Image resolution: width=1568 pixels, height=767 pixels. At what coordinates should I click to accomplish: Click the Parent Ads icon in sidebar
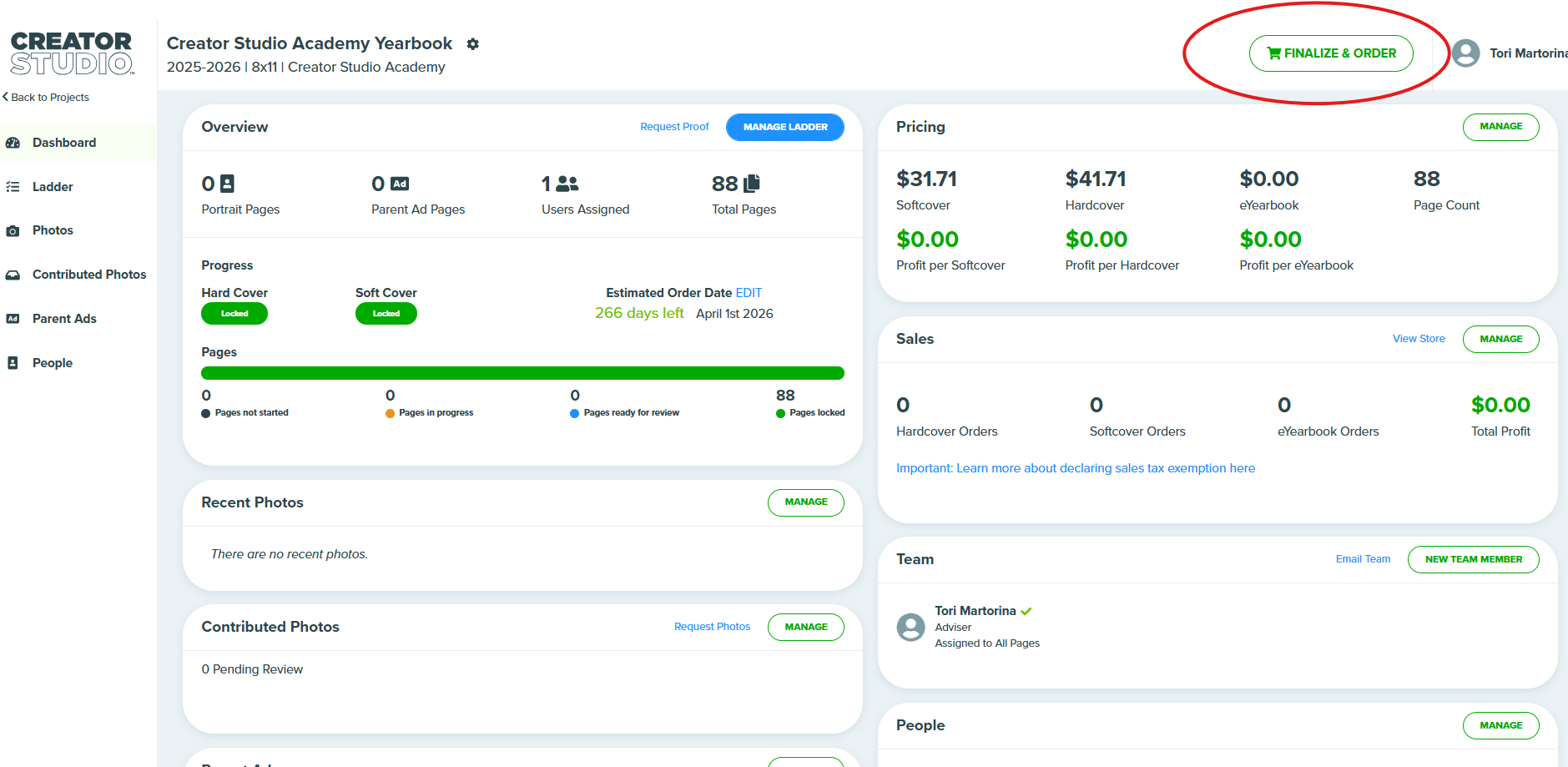pos(13,319)
